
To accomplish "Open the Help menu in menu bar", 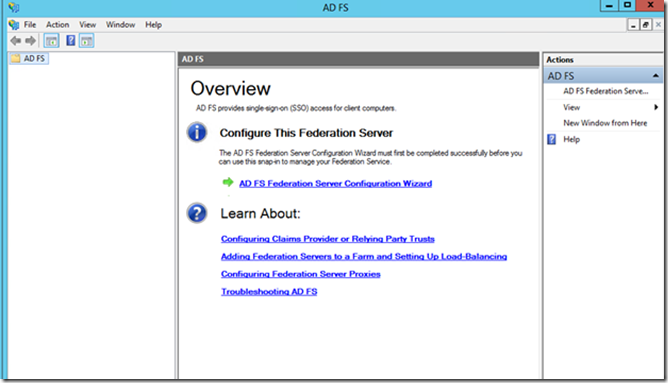I will tap(153, 25).
